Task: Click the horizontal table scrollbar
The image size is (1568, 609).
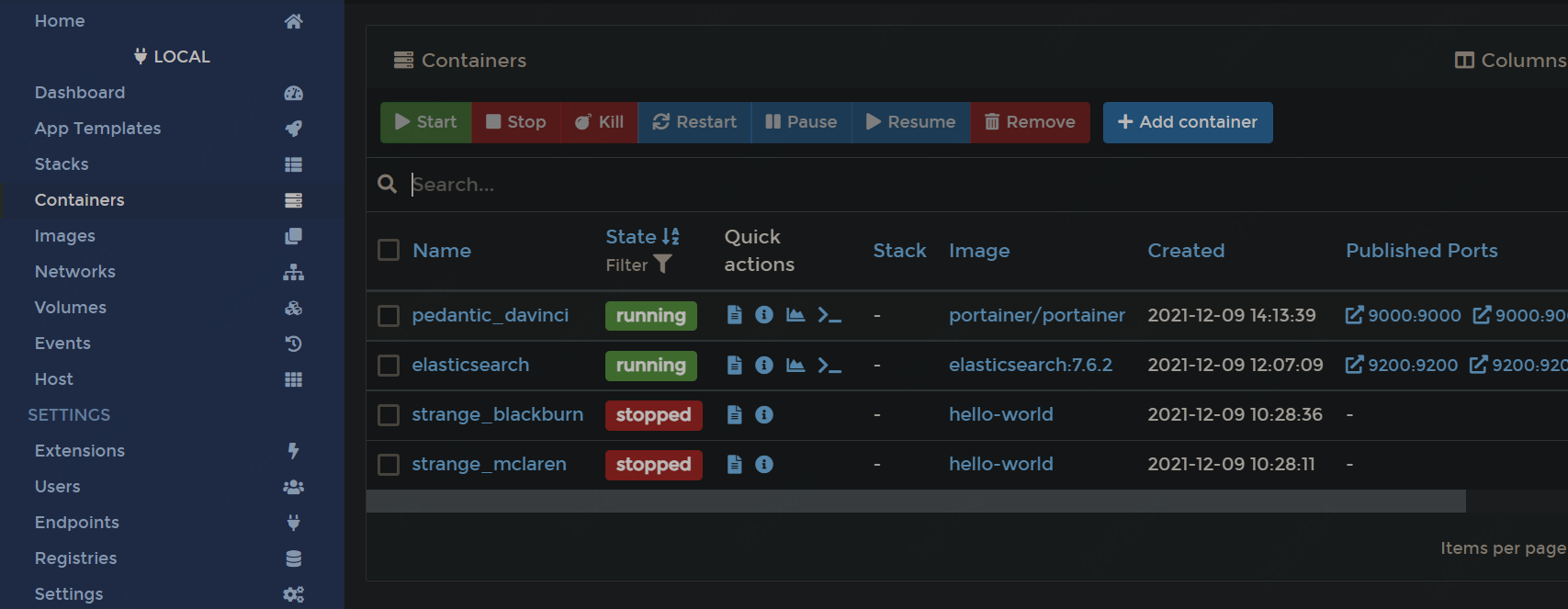Action: 916,501
